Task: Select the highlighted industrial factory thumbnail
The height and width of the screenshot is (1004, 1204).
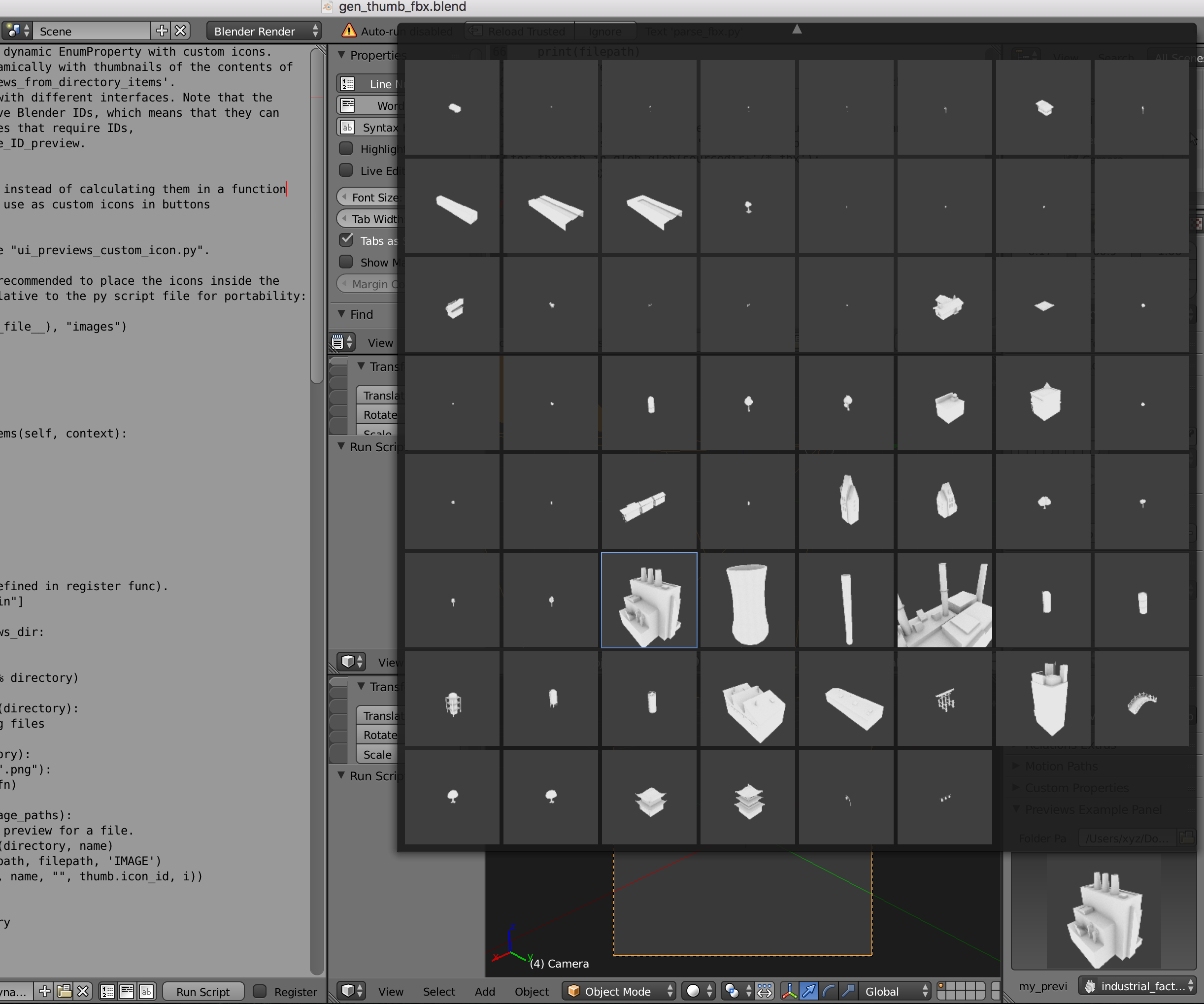Action: (649, 601)
